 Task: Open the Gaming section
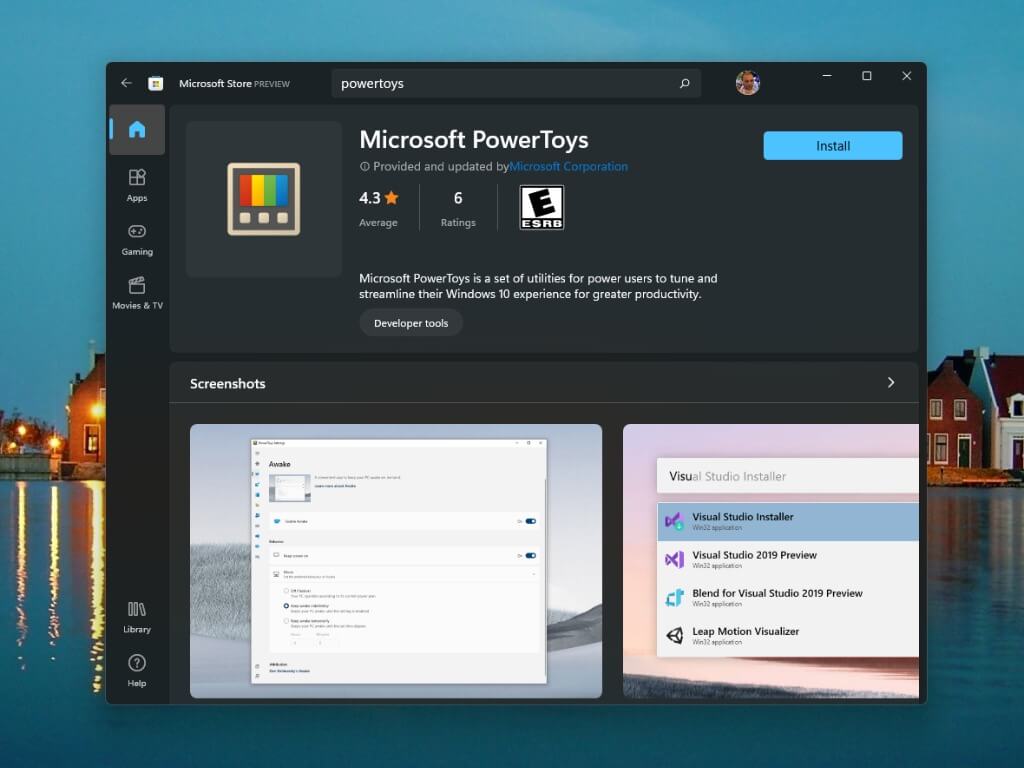[137, 239]
